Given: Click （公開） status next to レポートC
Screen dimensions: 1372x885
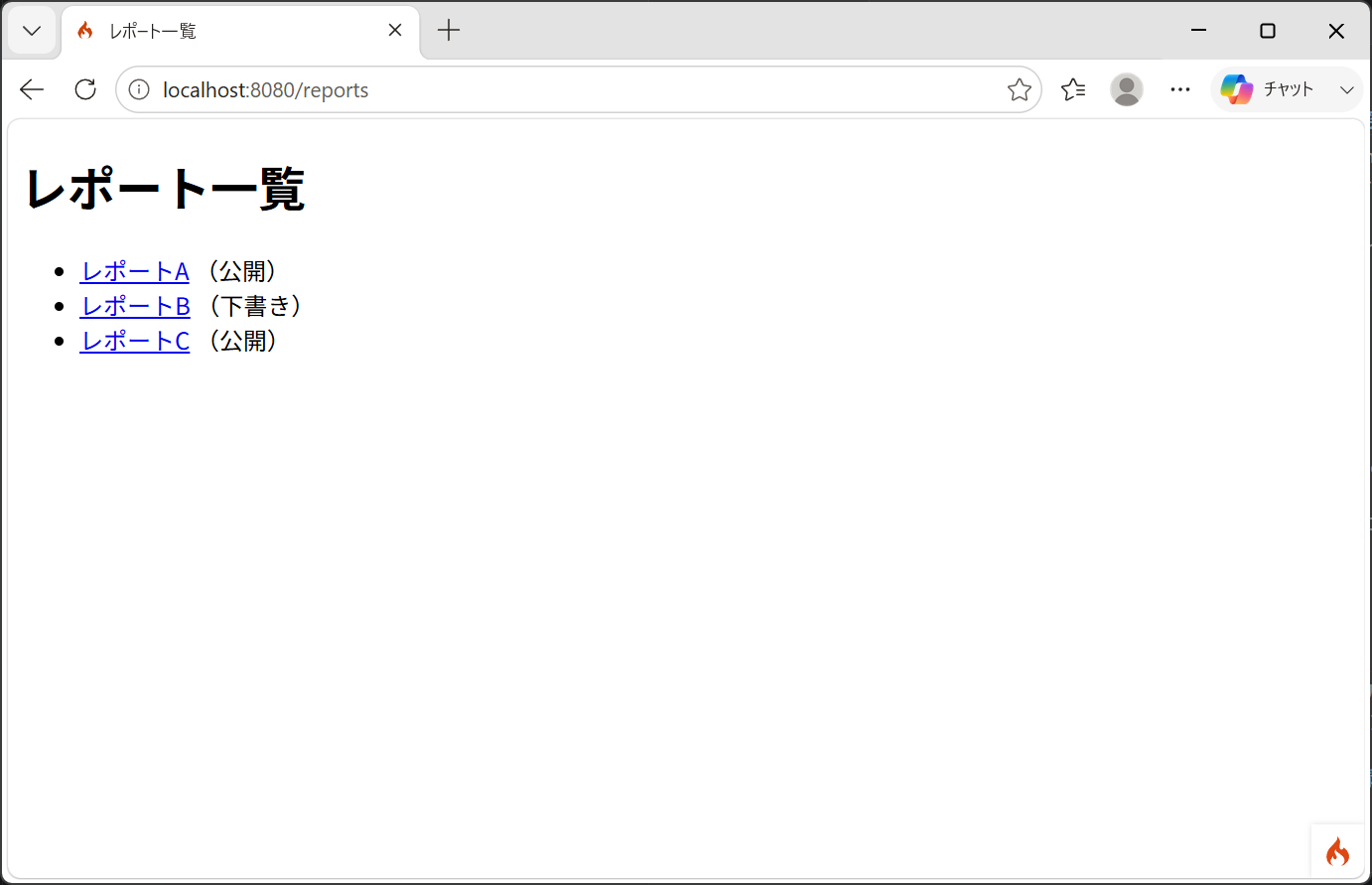Looking at the screenshot, I should [242, 341].
